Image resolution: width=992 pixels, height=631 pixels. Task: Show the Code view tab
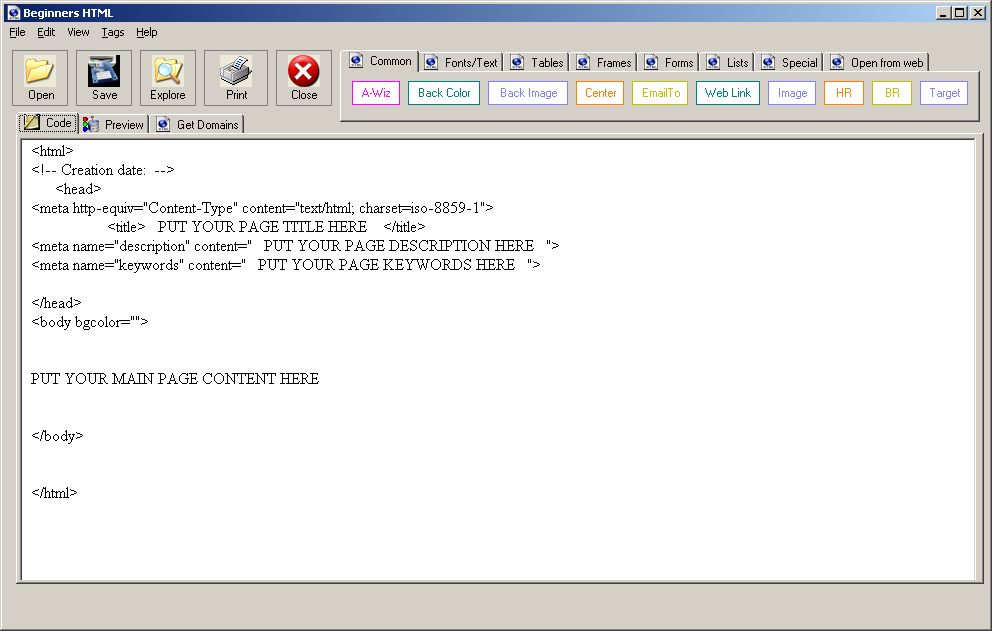[48, 123]
